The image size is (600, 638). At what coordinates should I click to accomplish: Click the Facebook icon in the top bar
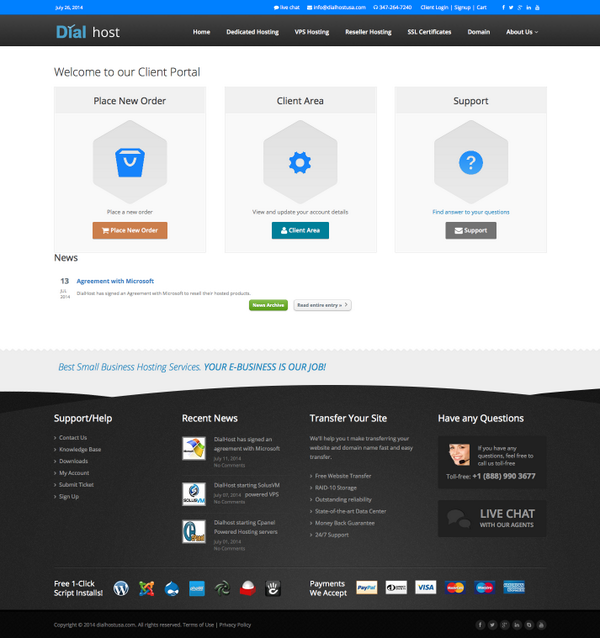(x=503, y=7)
